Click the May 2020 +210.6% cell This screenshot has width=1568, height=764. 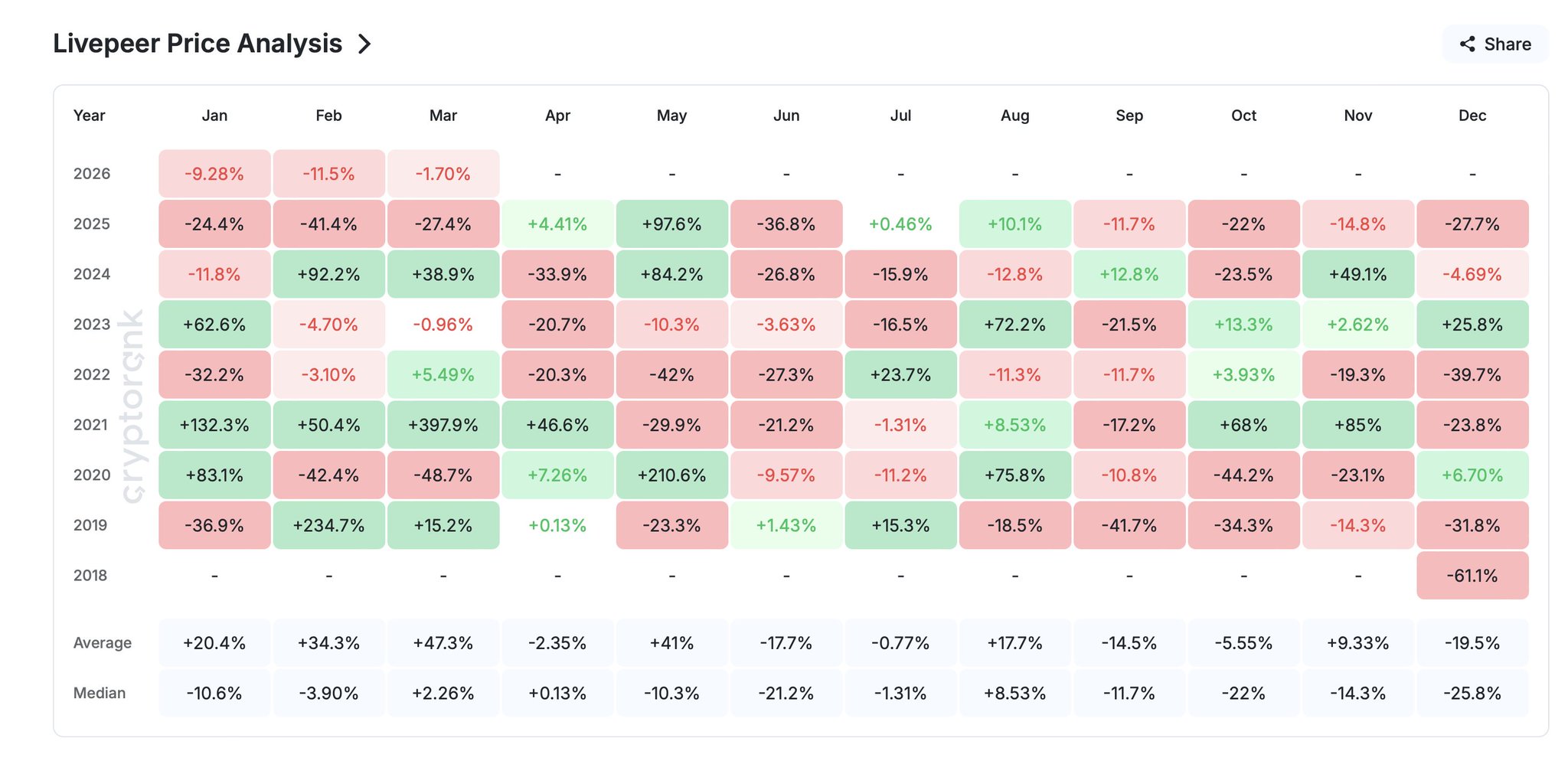point(671,475)
